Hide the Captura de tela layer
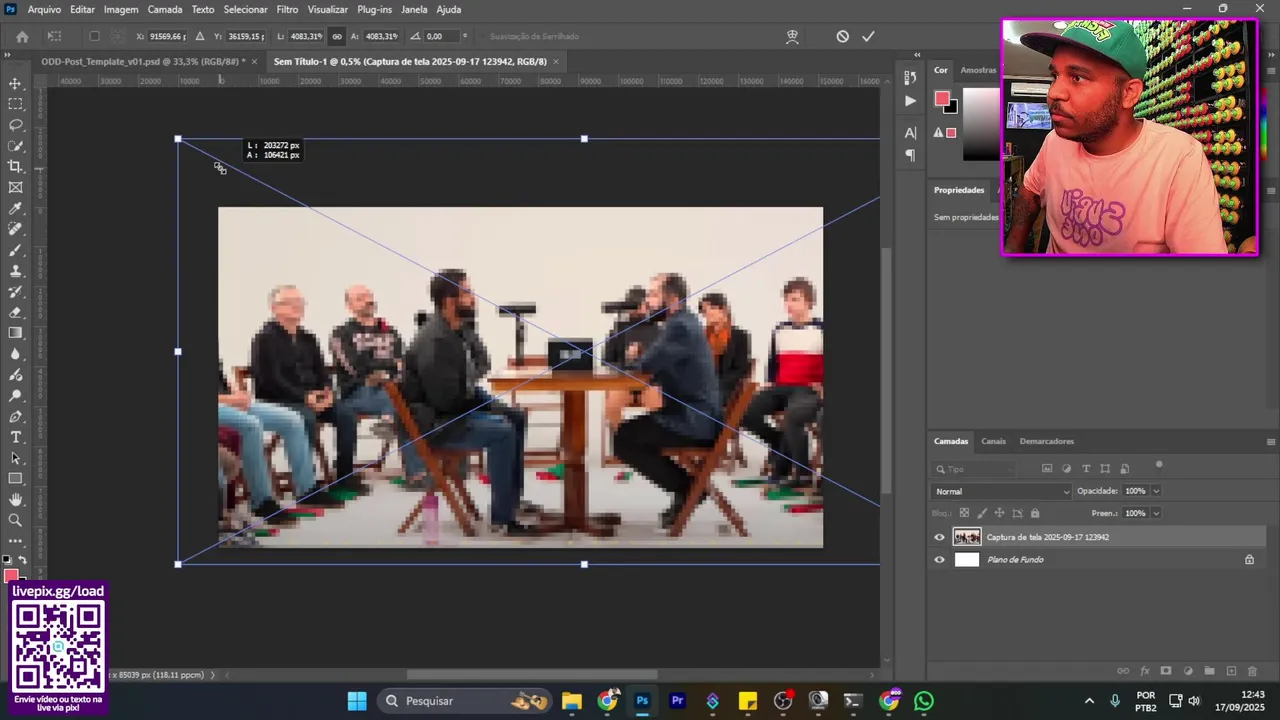Viewport: 1280px width, 720px height. [939, 537]
